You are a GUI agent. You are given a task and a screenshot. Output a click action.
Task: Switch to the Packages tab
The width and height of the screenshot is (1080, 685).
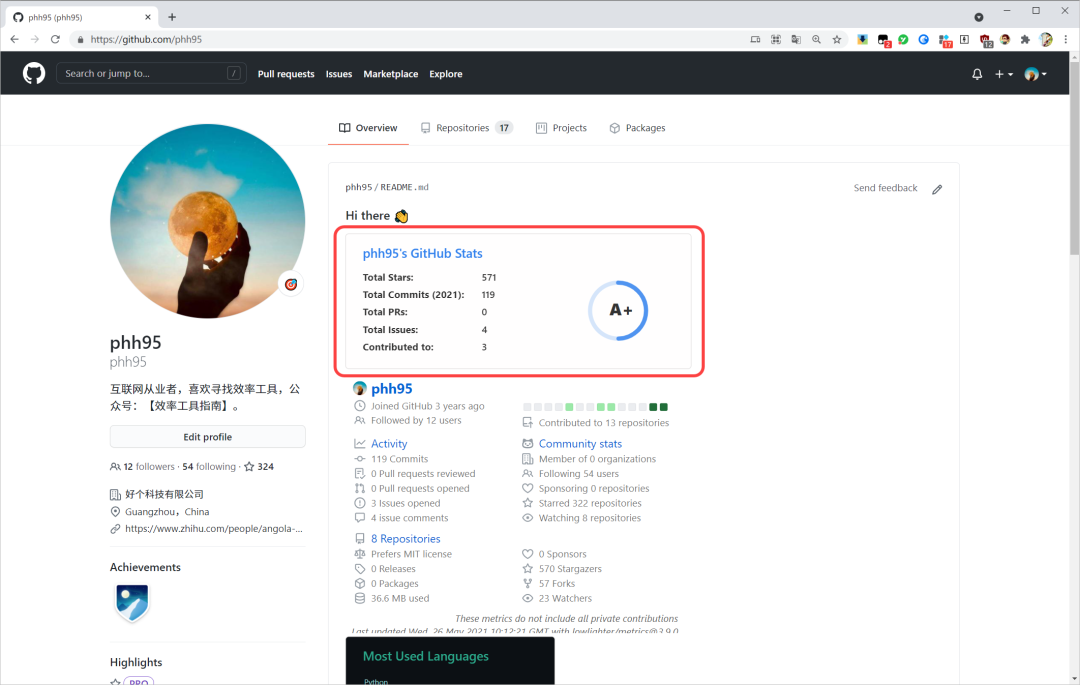(637, 128)
